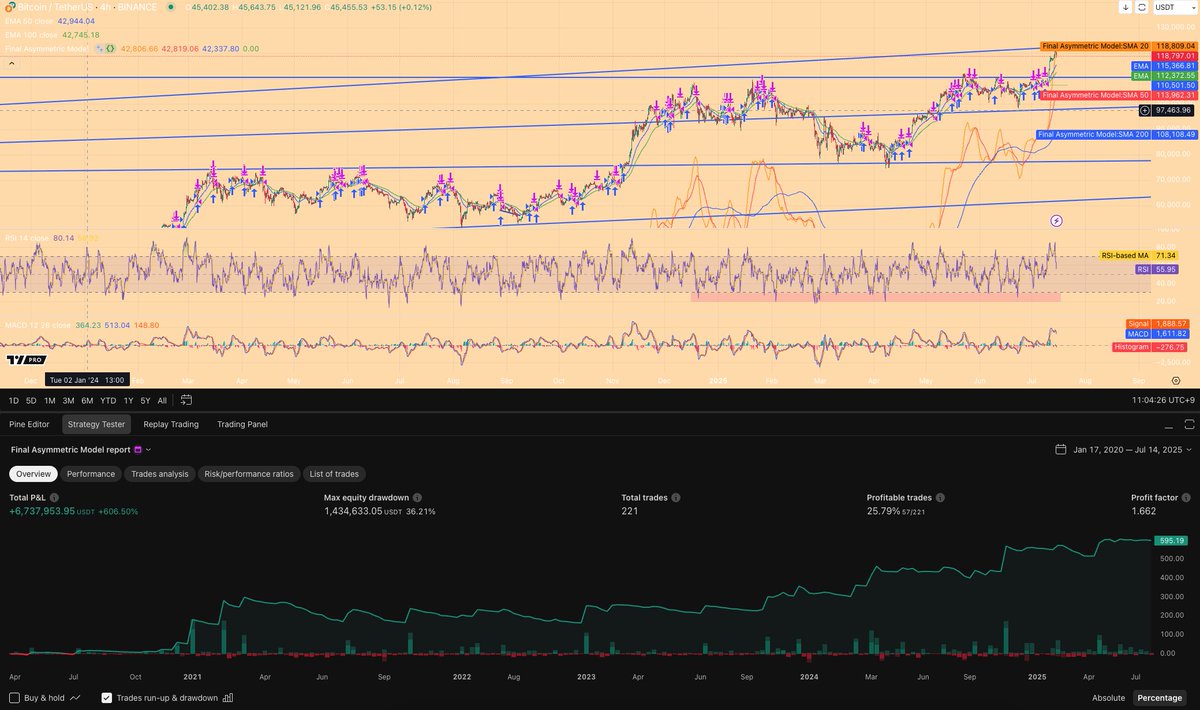Open the Pine Editor tab
Image resolution: width=1200 pixels, height=710 pixels.
29,424
